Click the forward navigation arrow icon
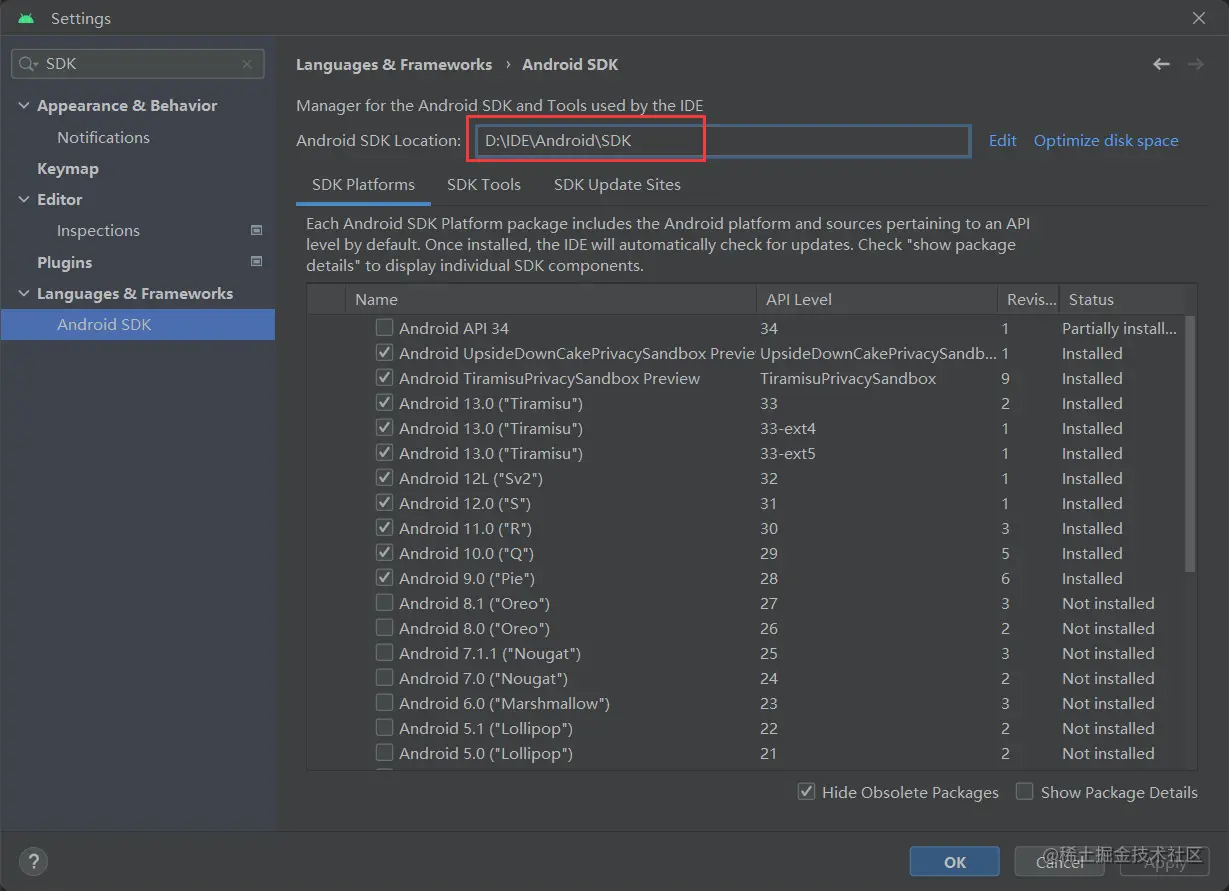 point(1195,64)
